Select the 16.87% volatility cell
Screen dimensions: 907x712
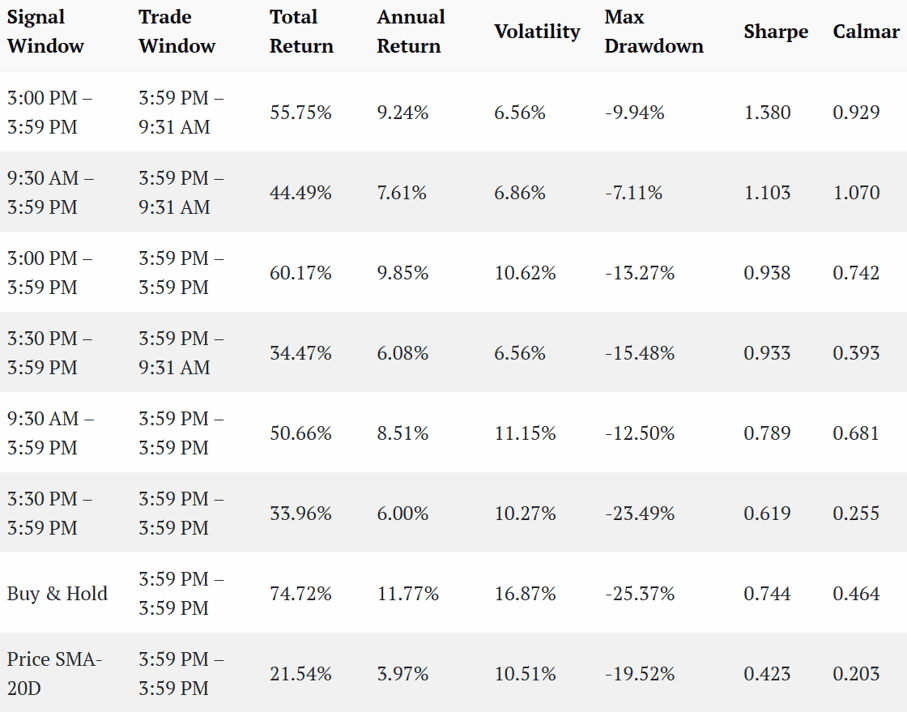pyautogui.click(x=525, y=593)
